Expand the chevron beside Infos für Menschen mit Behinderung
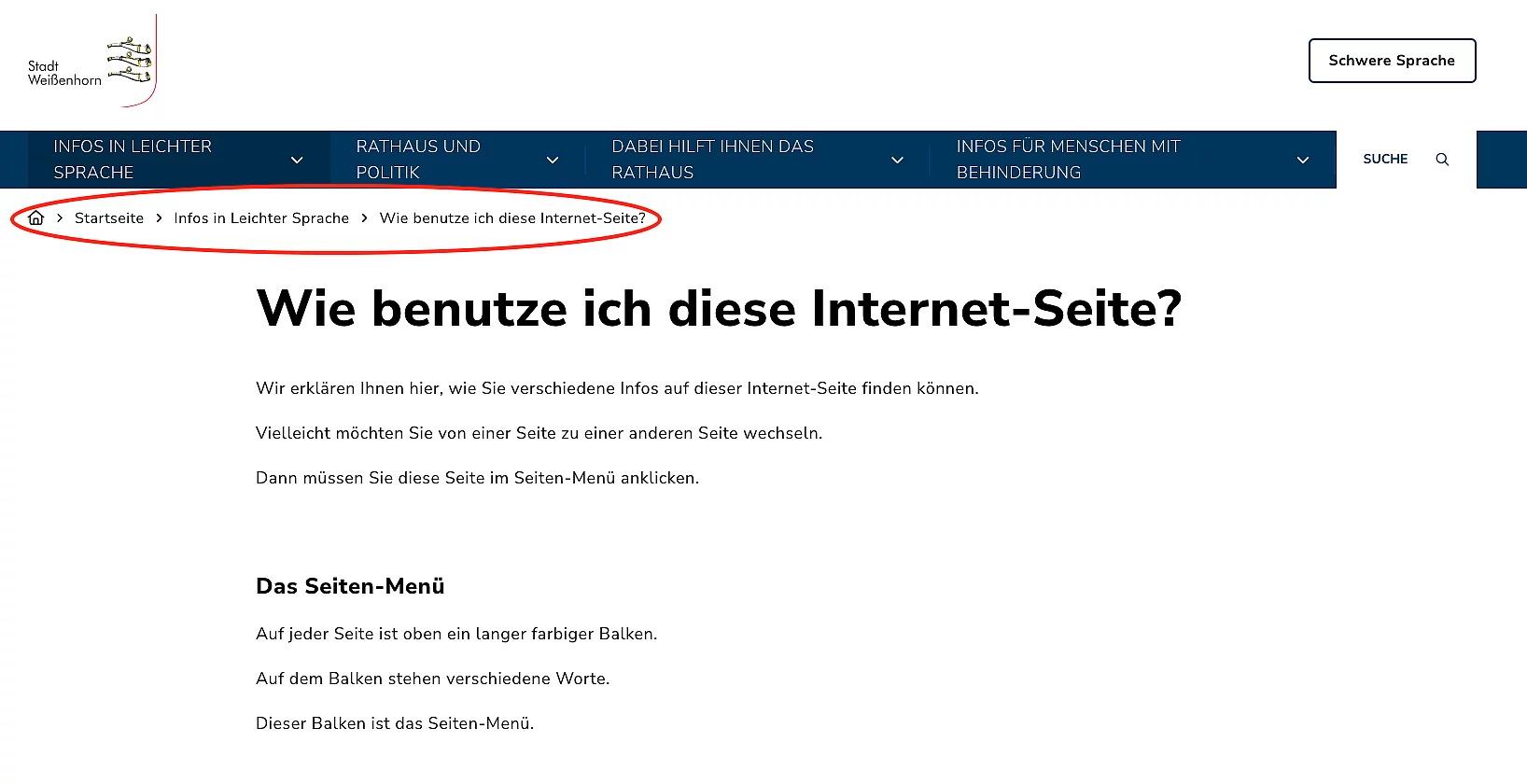The width and height of the screenshot is (1527, 784). pos(1303,160)
